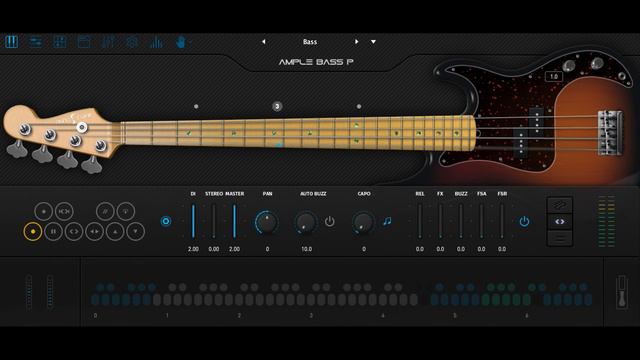Click the 1.0 value box on guitar body

tap(554, 76)
